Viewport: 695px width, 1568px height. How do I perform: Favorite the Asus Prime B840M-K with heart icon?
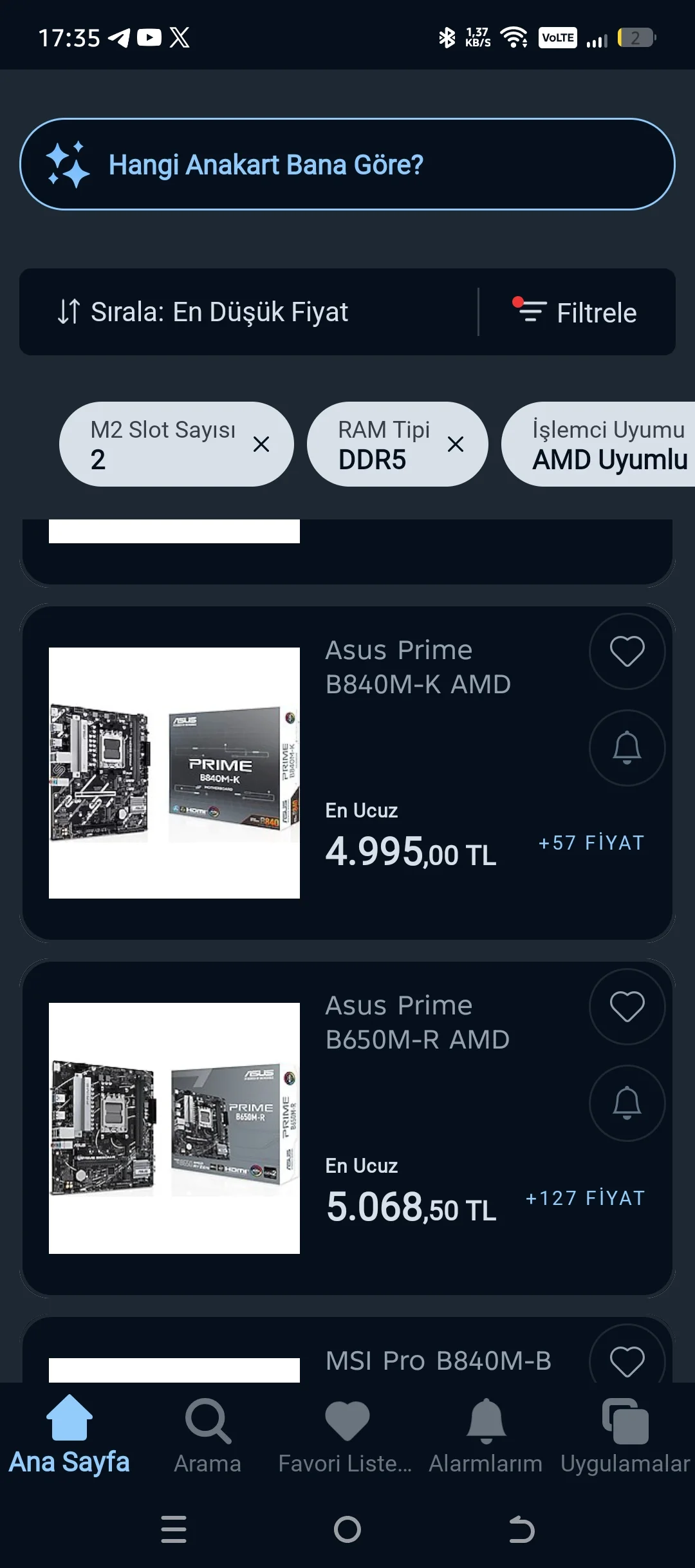pos(627,651)
